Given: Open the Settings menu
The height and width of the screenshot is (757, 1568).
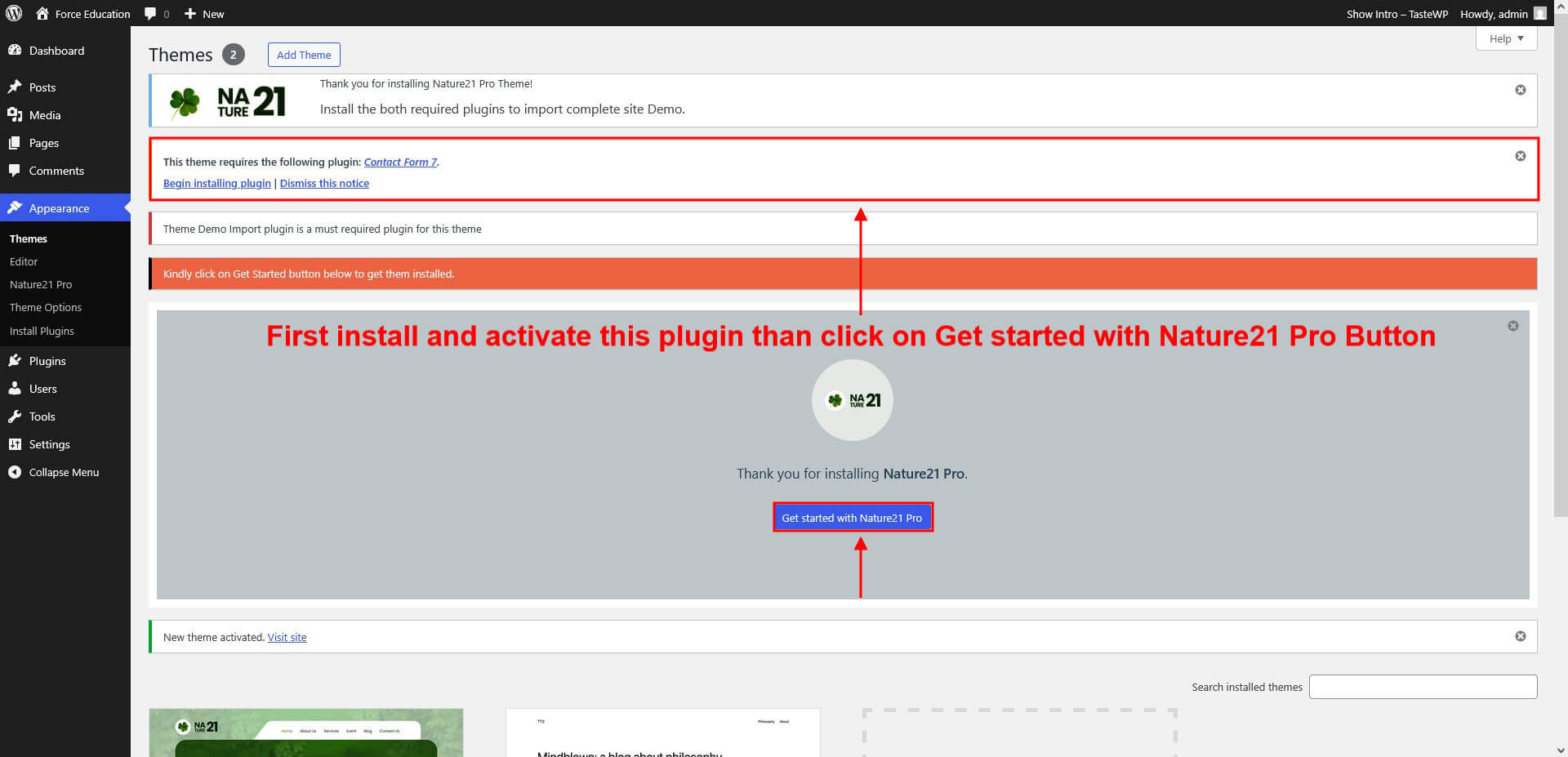Looking at the screenshot, I should [49, 444].
